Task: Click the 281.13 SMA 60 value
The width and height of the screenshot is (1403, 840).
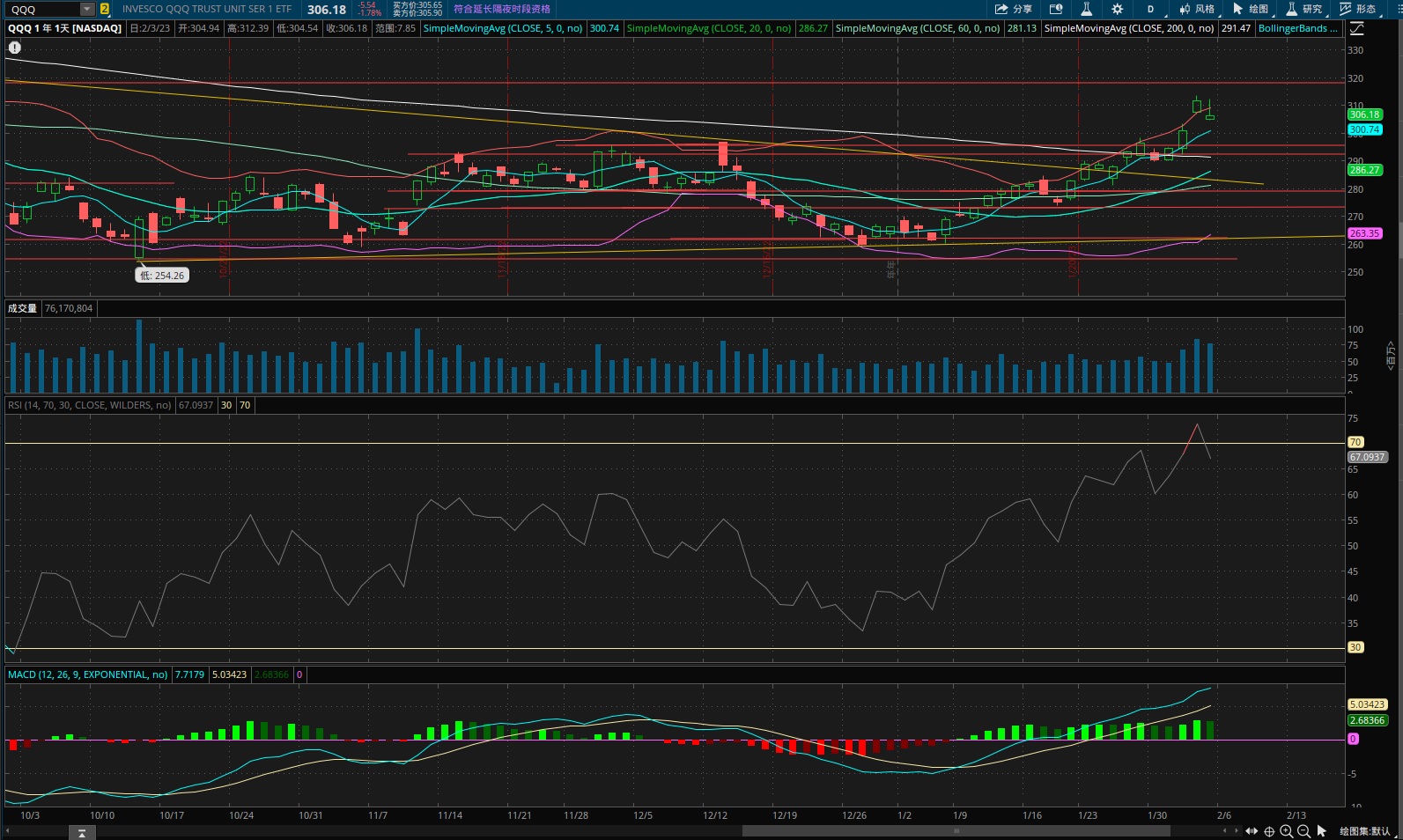Action: [x=1022, y=28]
